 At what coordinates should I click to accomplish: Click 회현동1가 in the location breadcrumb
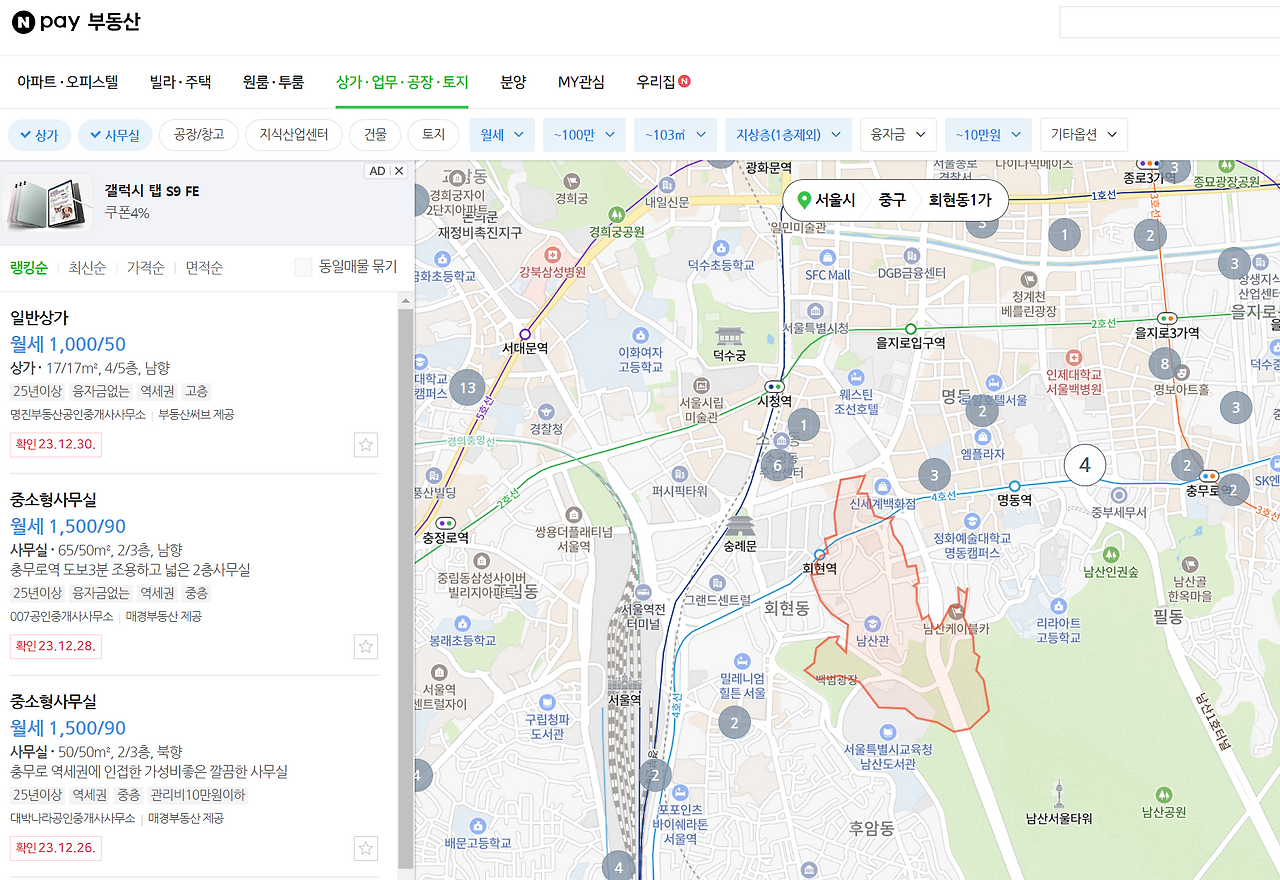pos(960,200)
